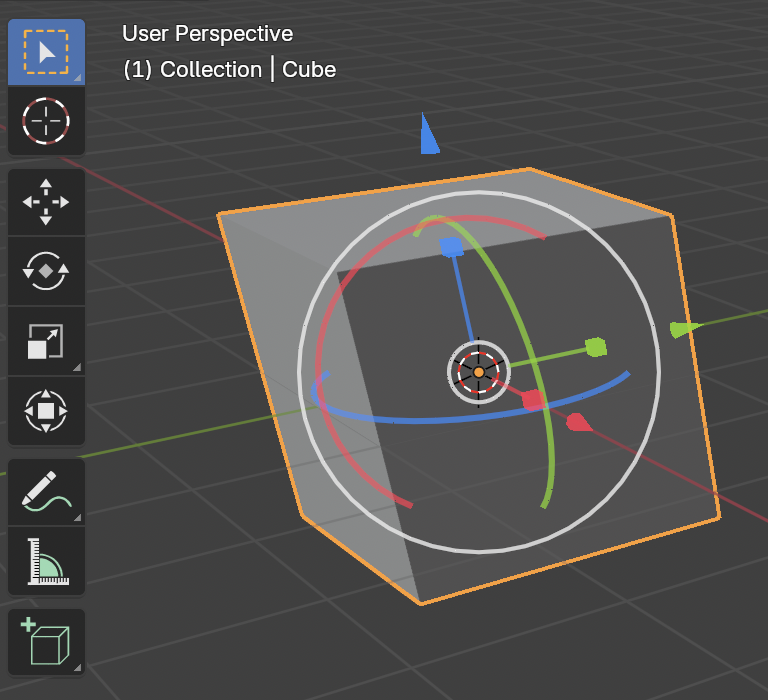
Task: Switch to the Rotate tool
Action: tap(46, 271)
